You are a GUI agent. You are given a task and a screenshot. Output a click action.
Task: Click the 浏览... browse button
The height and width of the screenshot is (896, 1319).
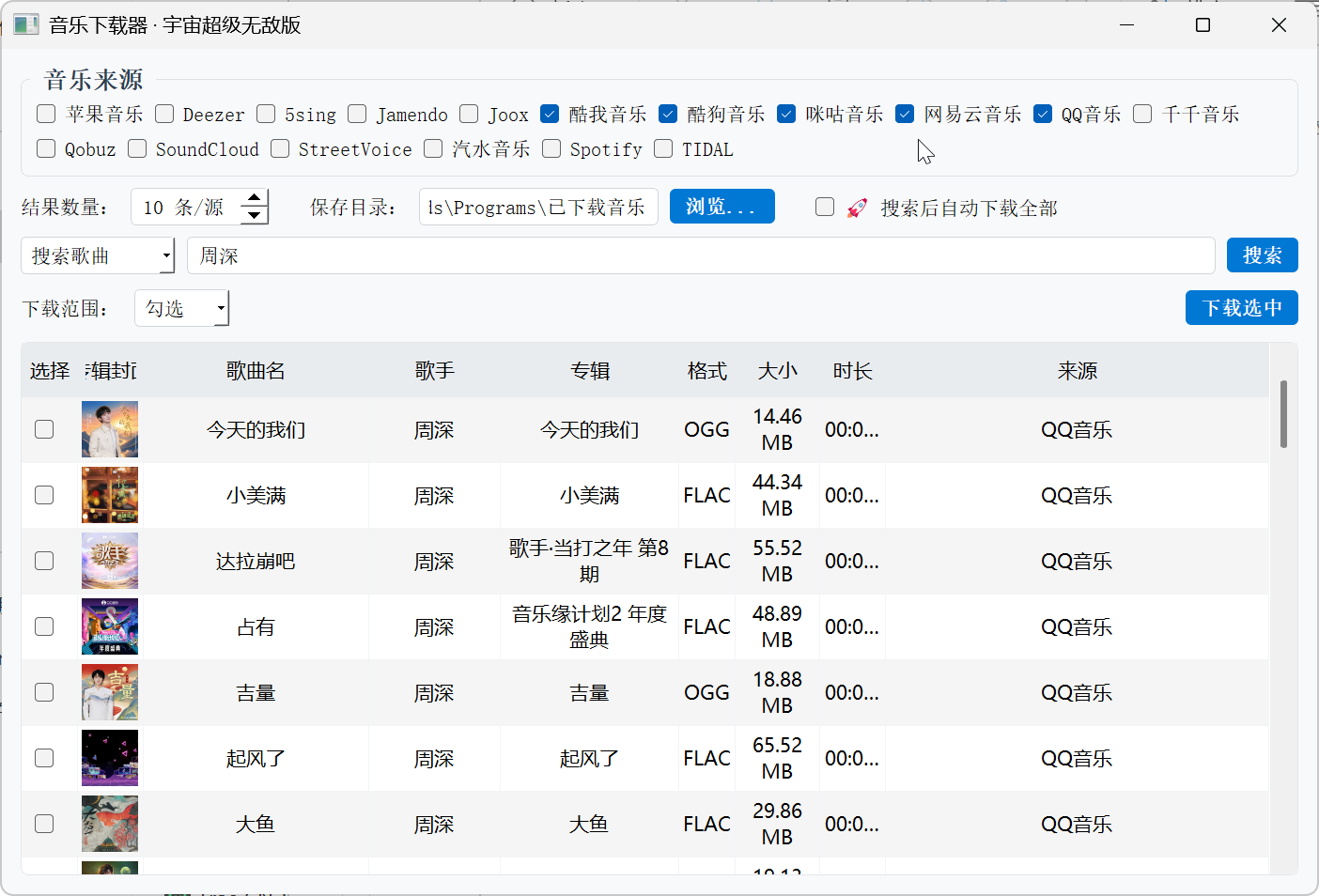pyautogui.click(x=722, y=207)
